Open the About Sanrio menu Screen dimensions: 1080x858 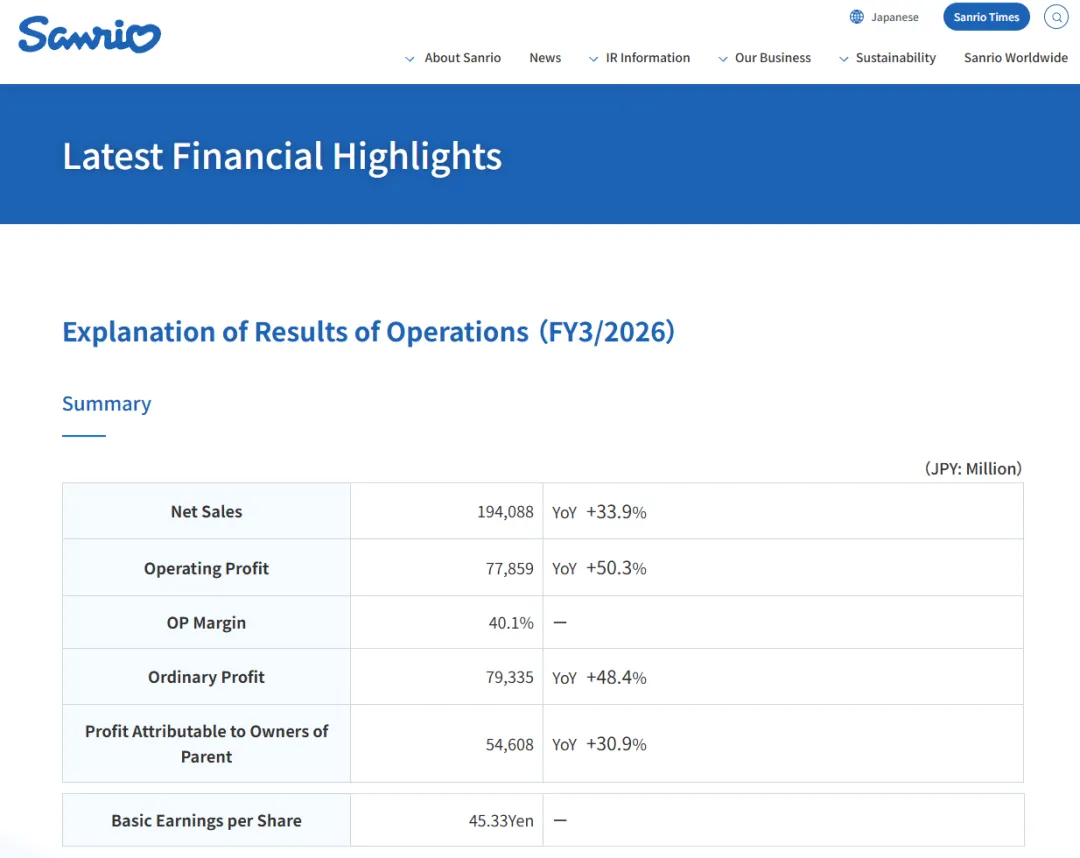(462, 58)
